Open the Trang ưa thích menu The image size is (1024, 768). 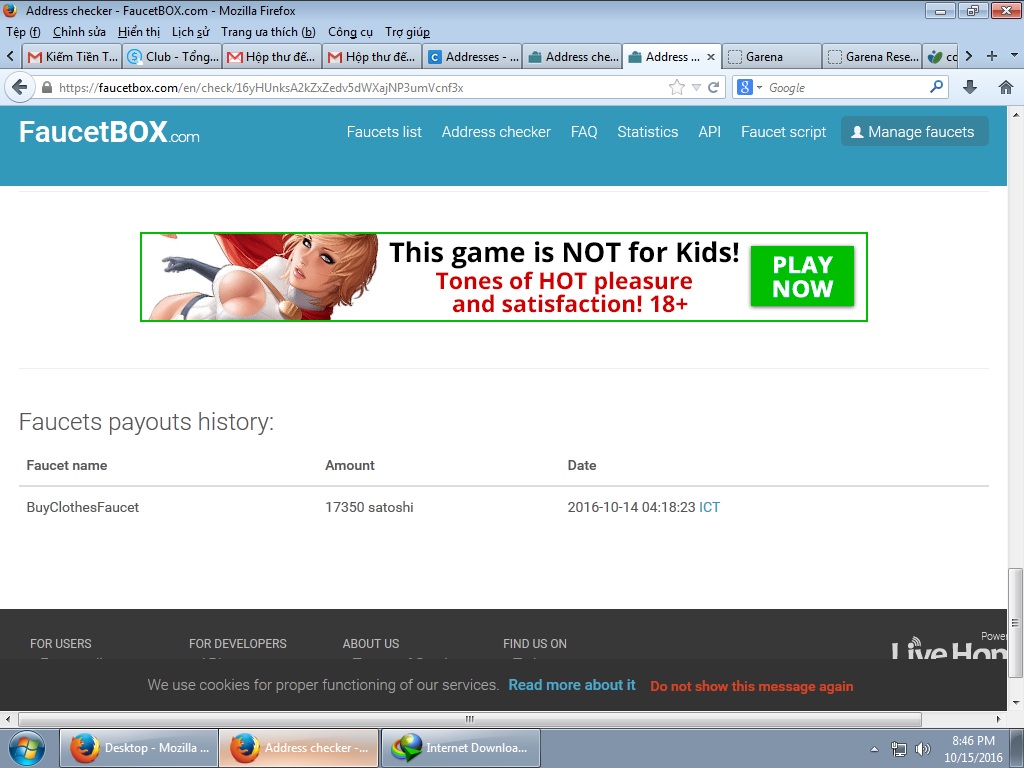tap(268, 32)
